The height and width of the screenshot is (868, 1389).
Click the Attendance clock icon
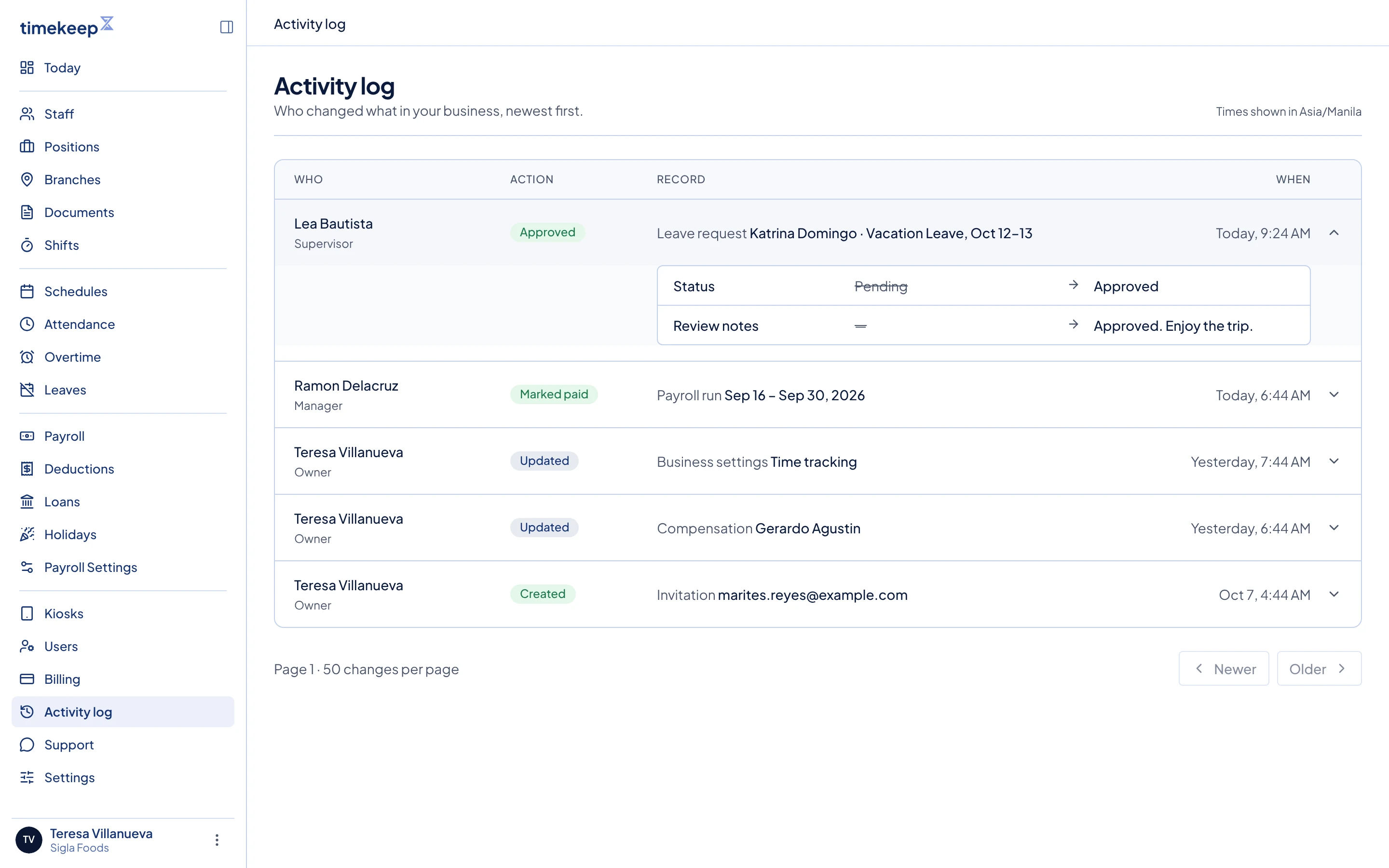coord(27,324)
